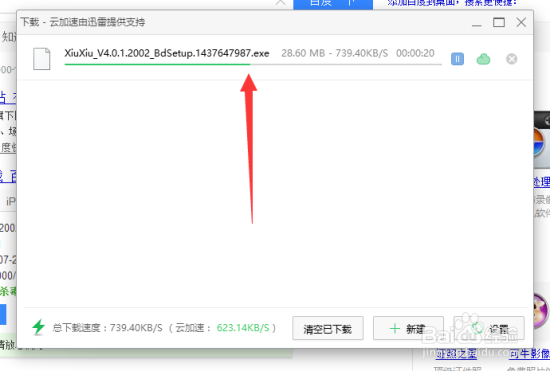Click the green cloud acceleration icon

tap(483, 59)
